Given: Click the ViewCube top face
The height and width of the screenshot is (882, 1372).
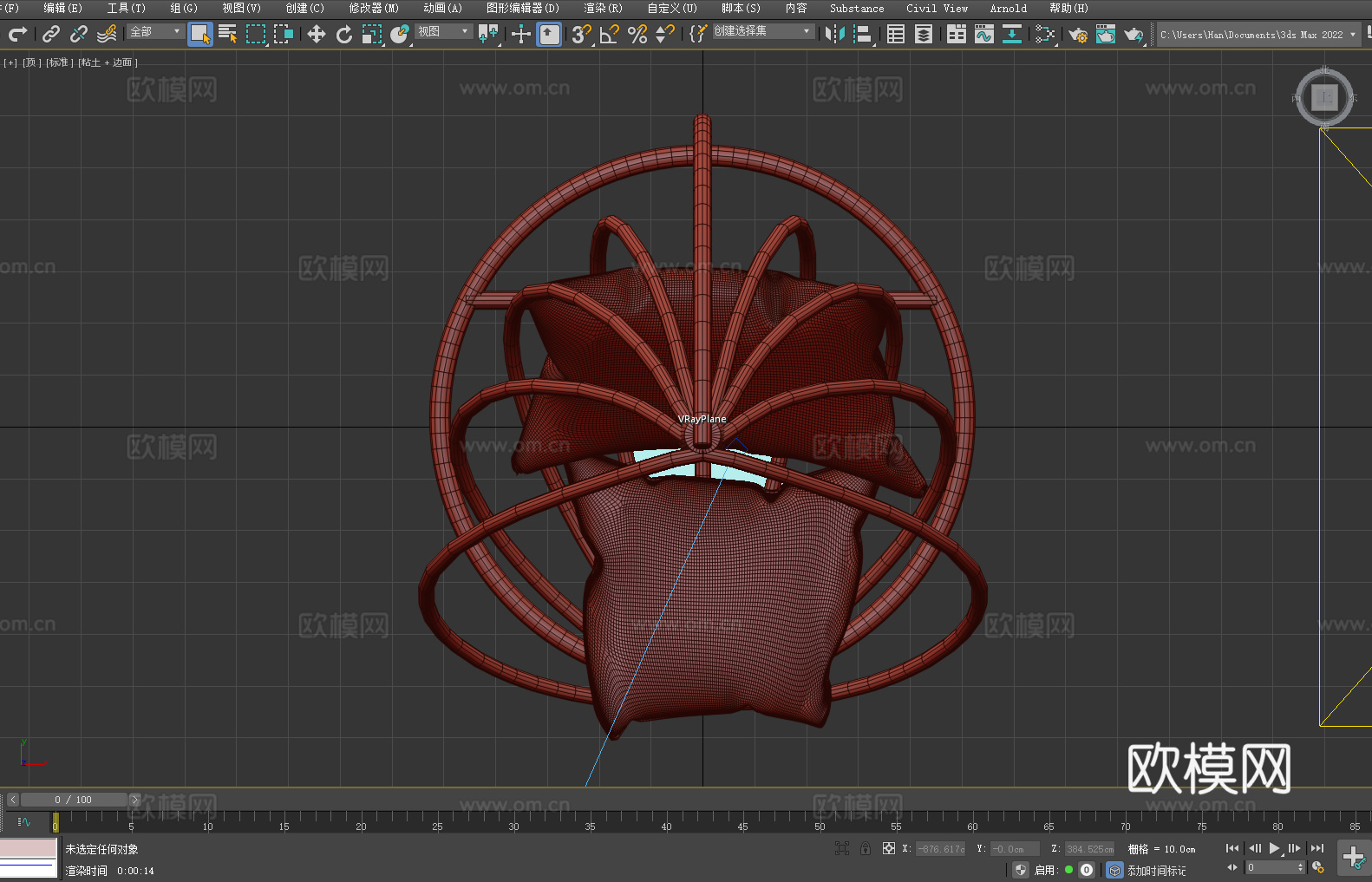Looking at the screenshot, I should tap(1324, 97).
